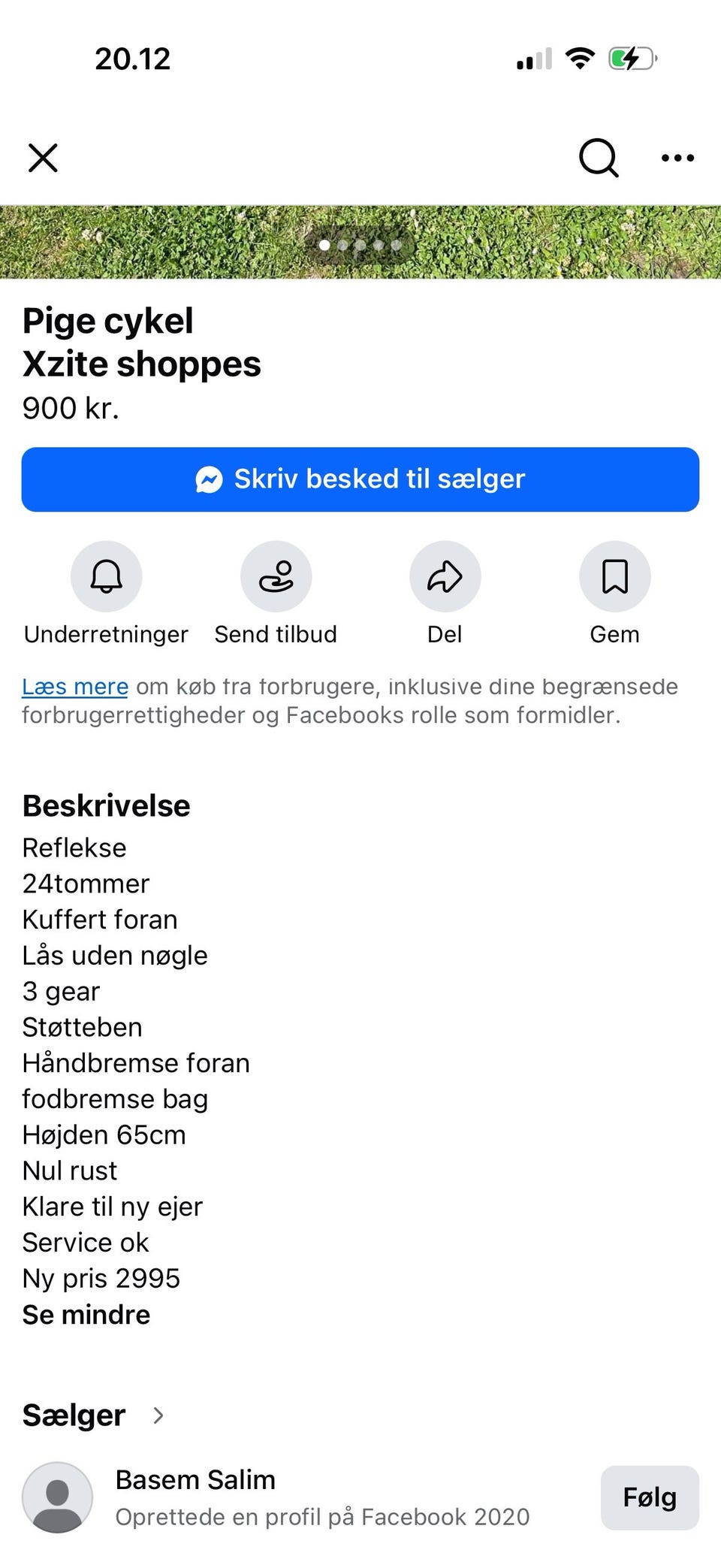
Task: Open the Læs mere link
Action: point(75,686)
